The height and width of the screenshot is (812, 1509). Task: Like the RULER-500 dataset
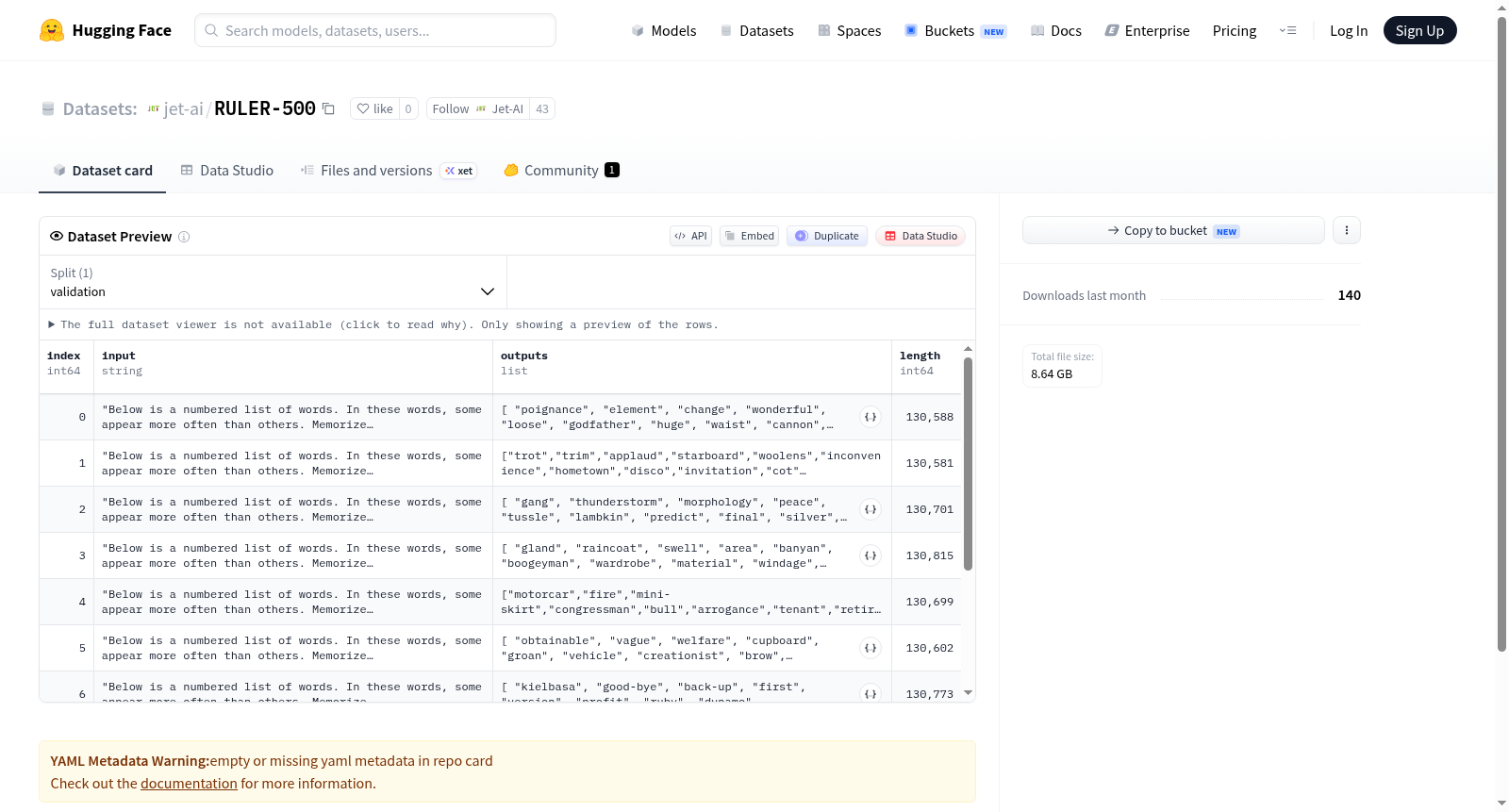click(x=374, y=108)
